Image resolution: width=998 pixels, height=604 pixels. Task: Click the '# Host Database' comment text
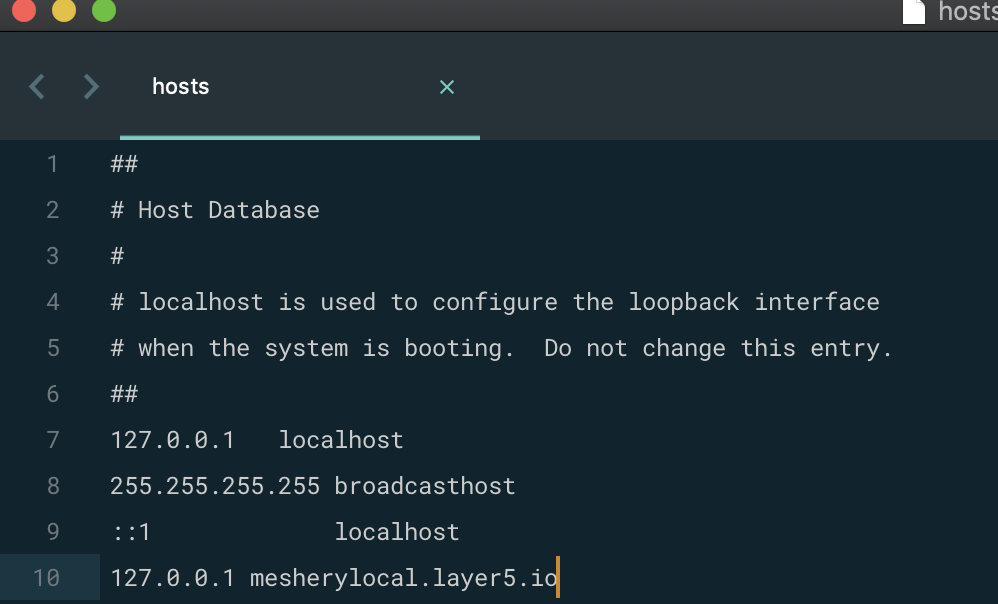(x=215, y=210)
